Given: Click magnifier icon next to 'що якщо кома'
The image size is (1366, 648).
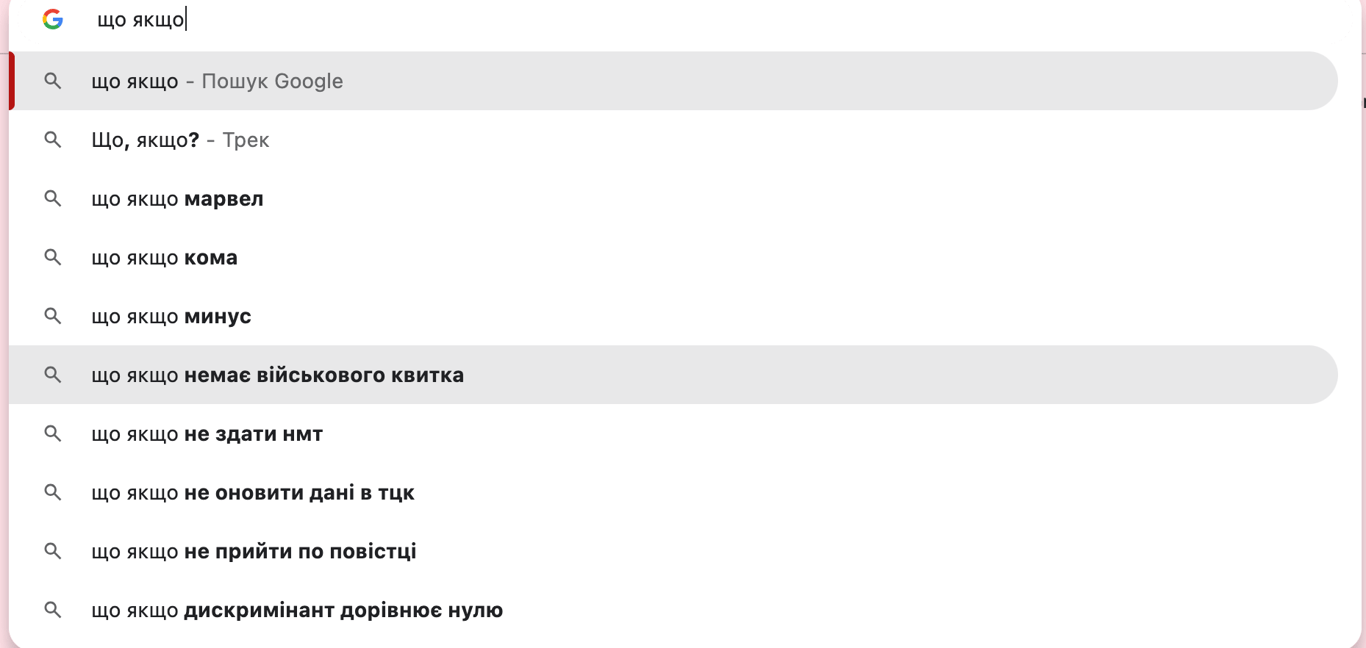Looking at the screenshot, I should [x=53, y=258].
